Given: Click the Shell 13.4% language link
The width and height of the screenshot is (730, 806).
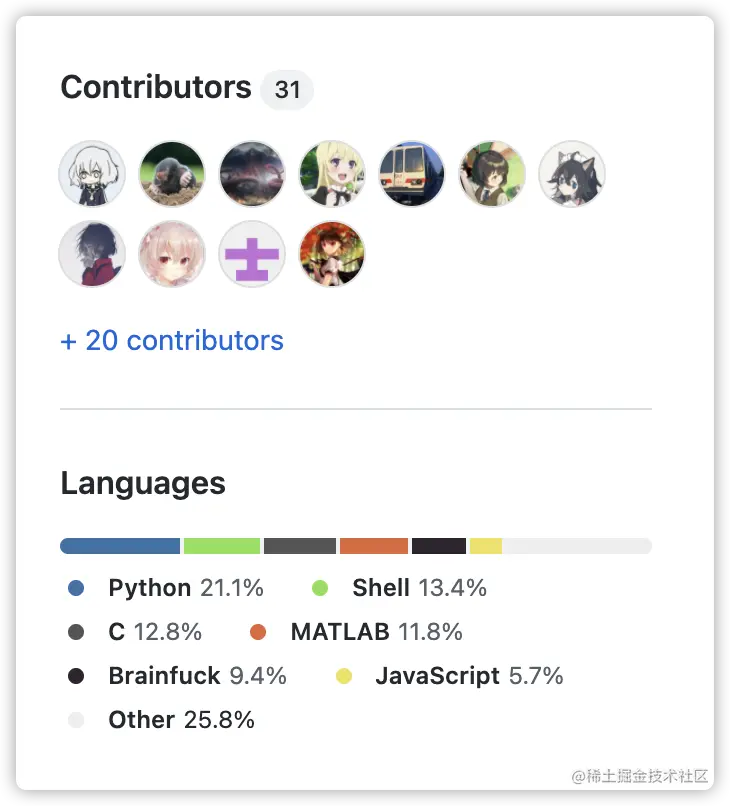Looking at the screenshot, I should (419, 588).
